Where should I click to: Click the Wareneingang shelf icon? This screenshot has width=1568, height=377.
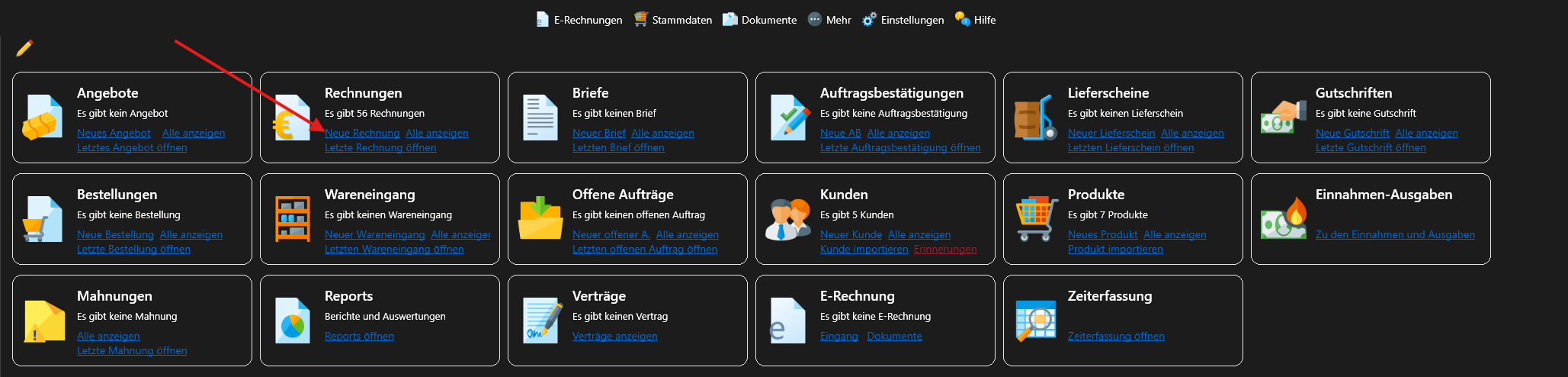coord(293,219)
